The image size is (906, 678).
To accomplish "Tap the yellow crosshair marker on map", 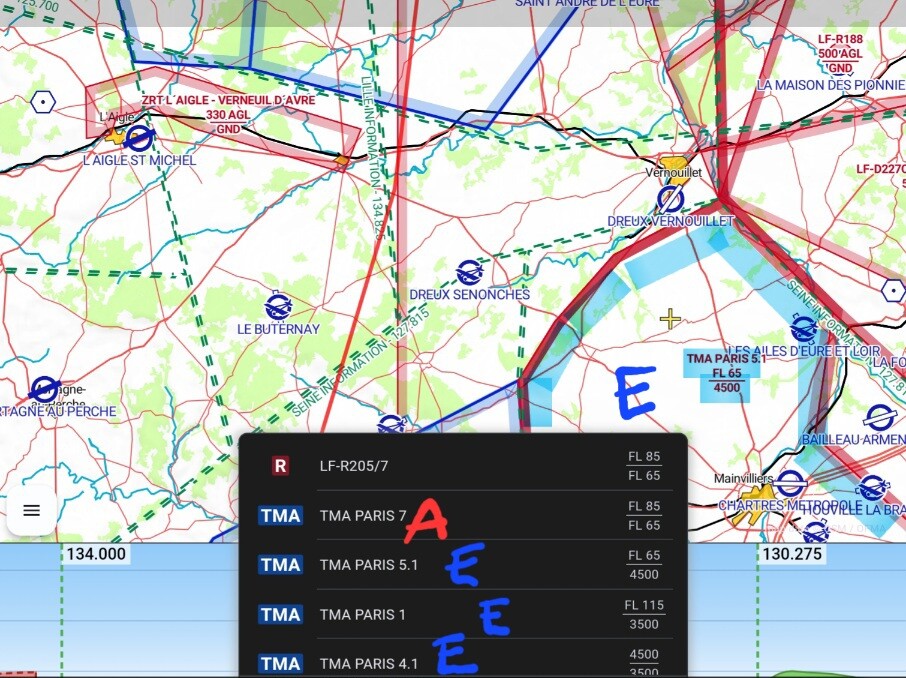I will (670, 319).
